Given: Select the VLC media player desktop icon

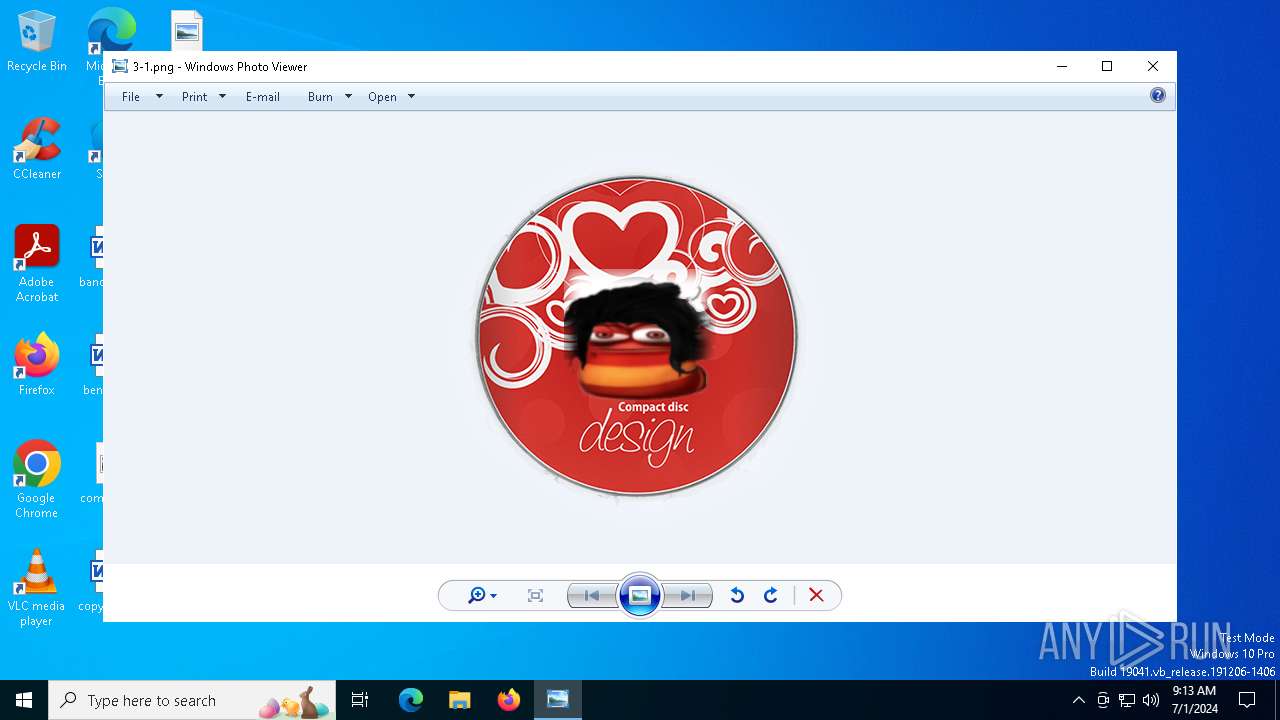Looking at the screenshot, I should click(x=37, y=588).
